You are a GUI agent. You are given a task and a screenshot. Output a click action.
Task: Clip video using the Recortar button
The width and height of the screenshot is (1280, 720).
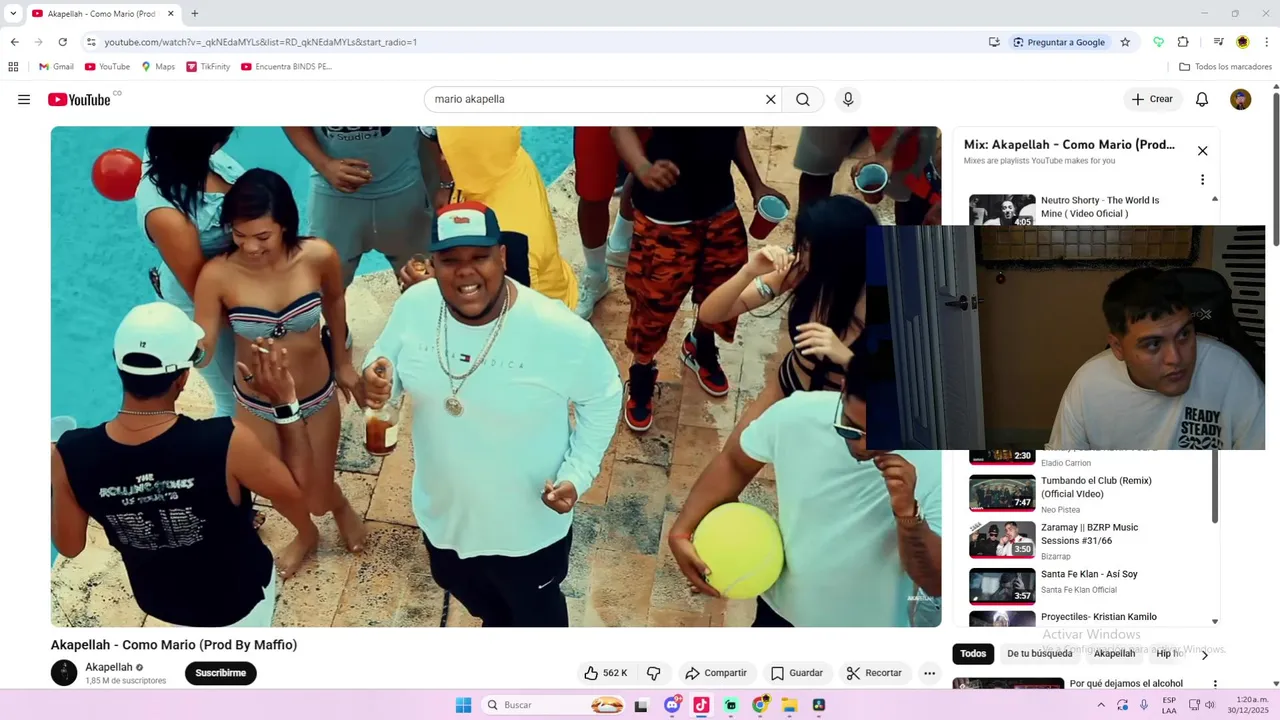click(x=874, y=673)
